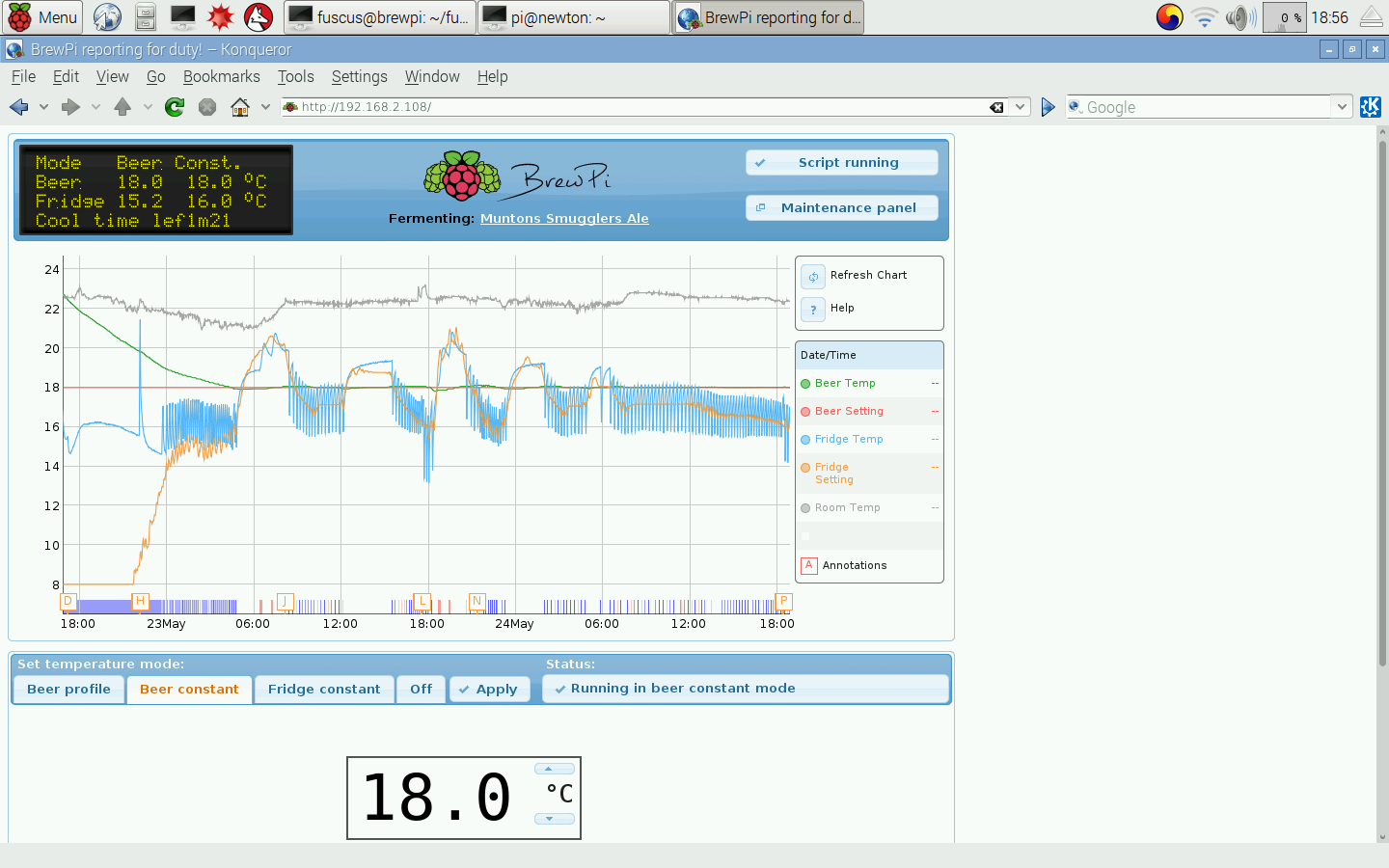
Task: Click annotation marker N on the chart
Action: [477, 601]
